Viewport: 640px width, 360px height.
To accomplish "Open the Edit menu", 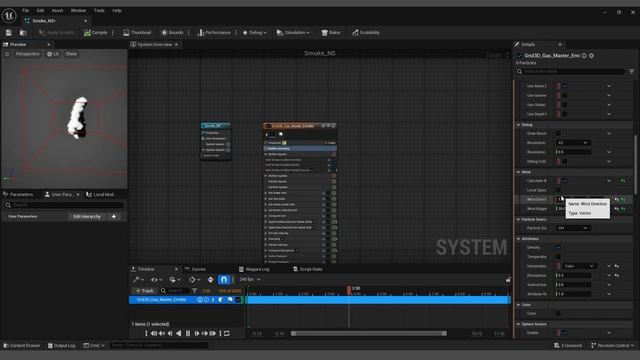I will point(40,11).
